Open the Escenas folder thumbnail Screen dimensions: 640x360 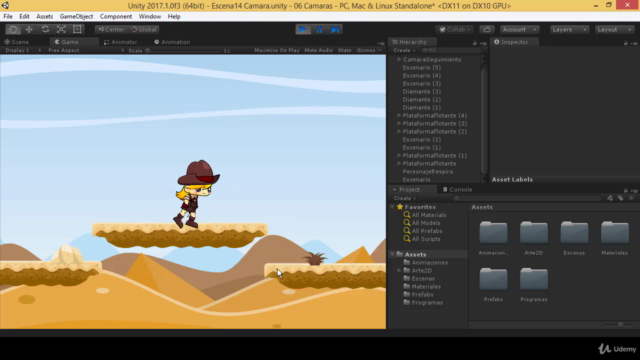coord(574,233)
